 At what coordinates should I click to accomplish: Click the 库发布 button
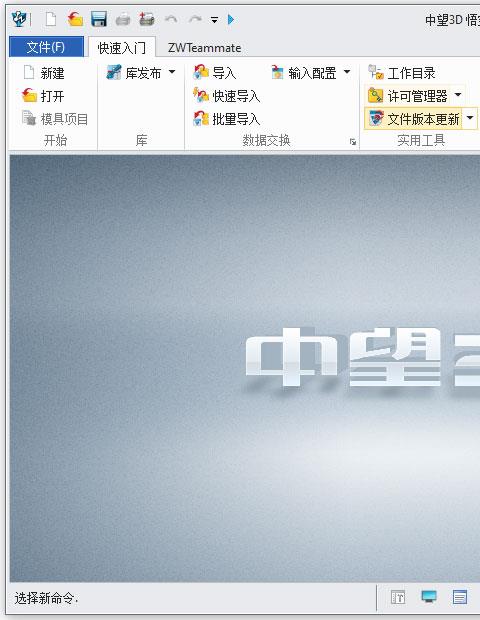coord(134,73)
